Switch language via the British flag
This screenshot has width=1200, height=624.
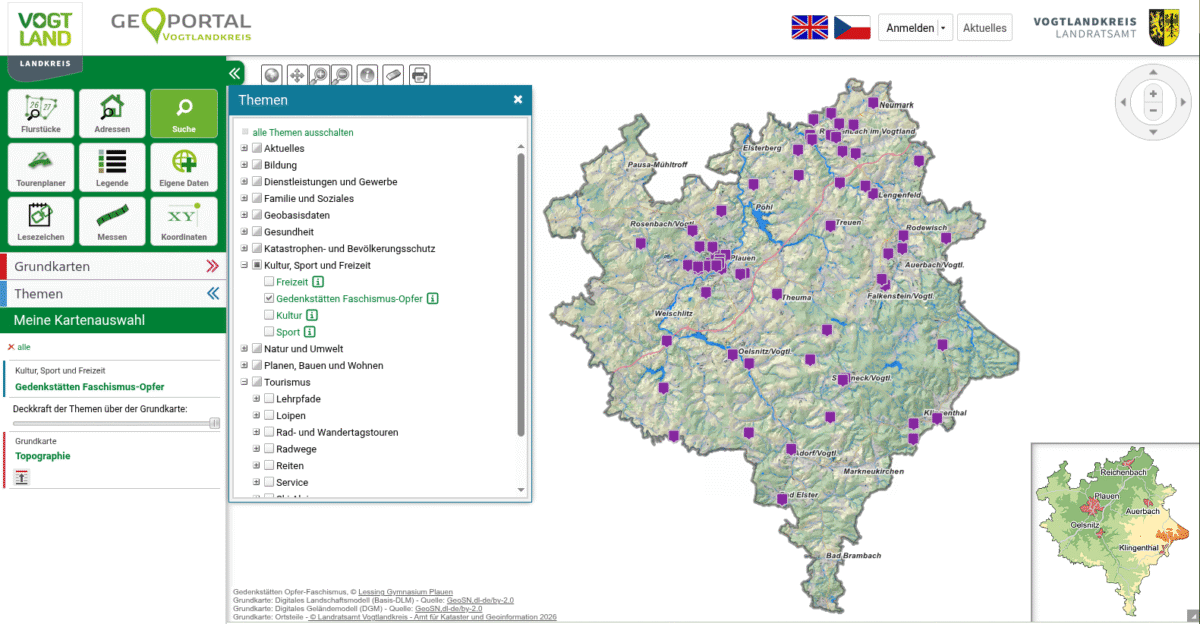pyautogui.click(x=809, y=27)
